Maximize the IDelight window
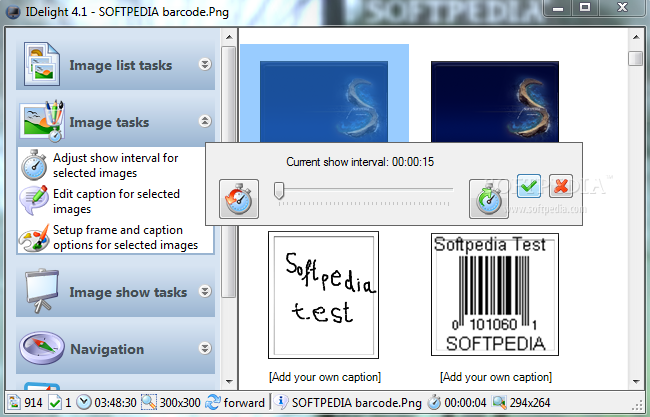The image size is (650, 417). click(x=585, y=7)
